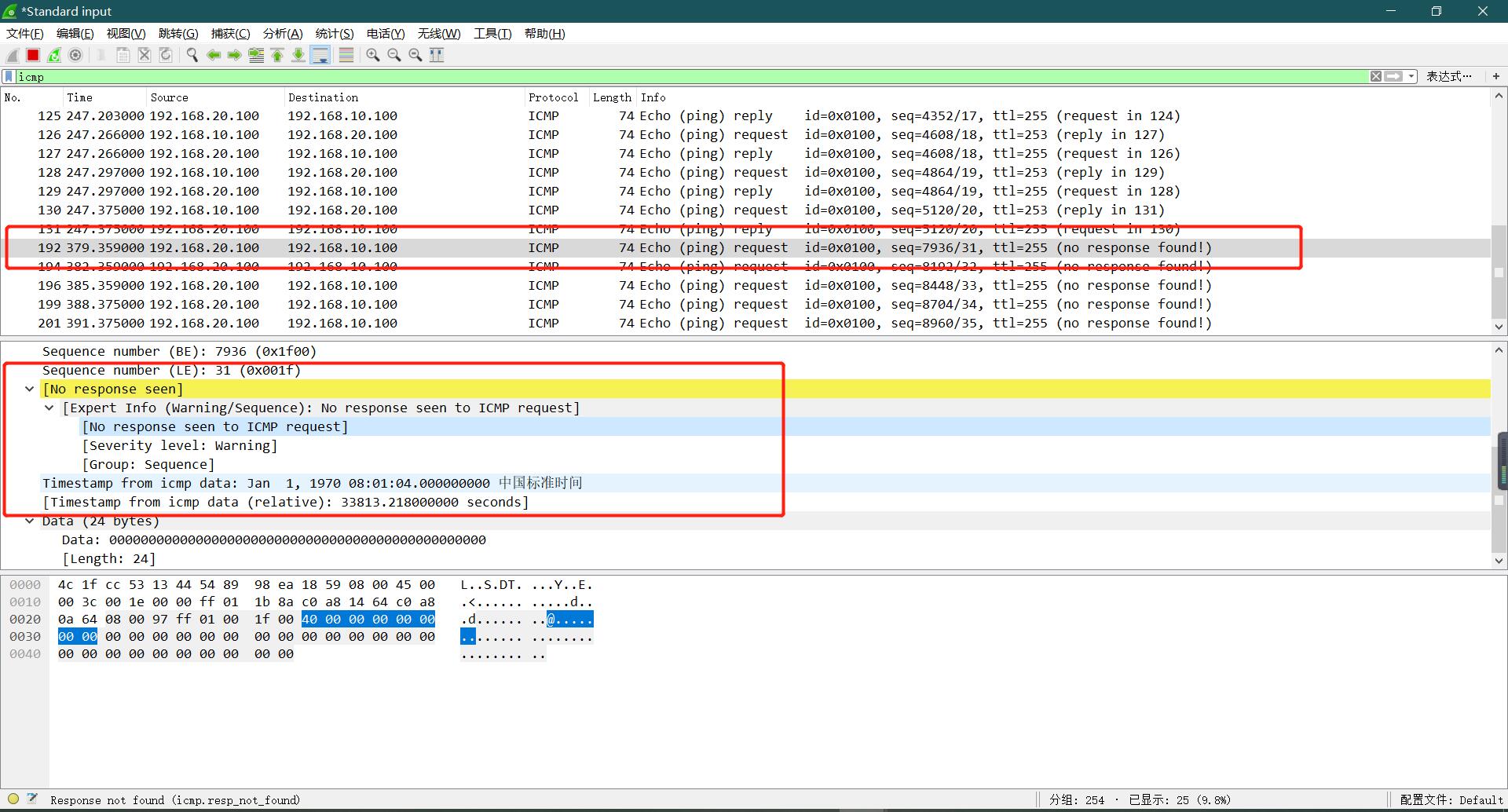Image resolution: width=1508 pixels, height=812 pixels.
Task: Collapse the Expert Info subtree
Action: (49, 408)
